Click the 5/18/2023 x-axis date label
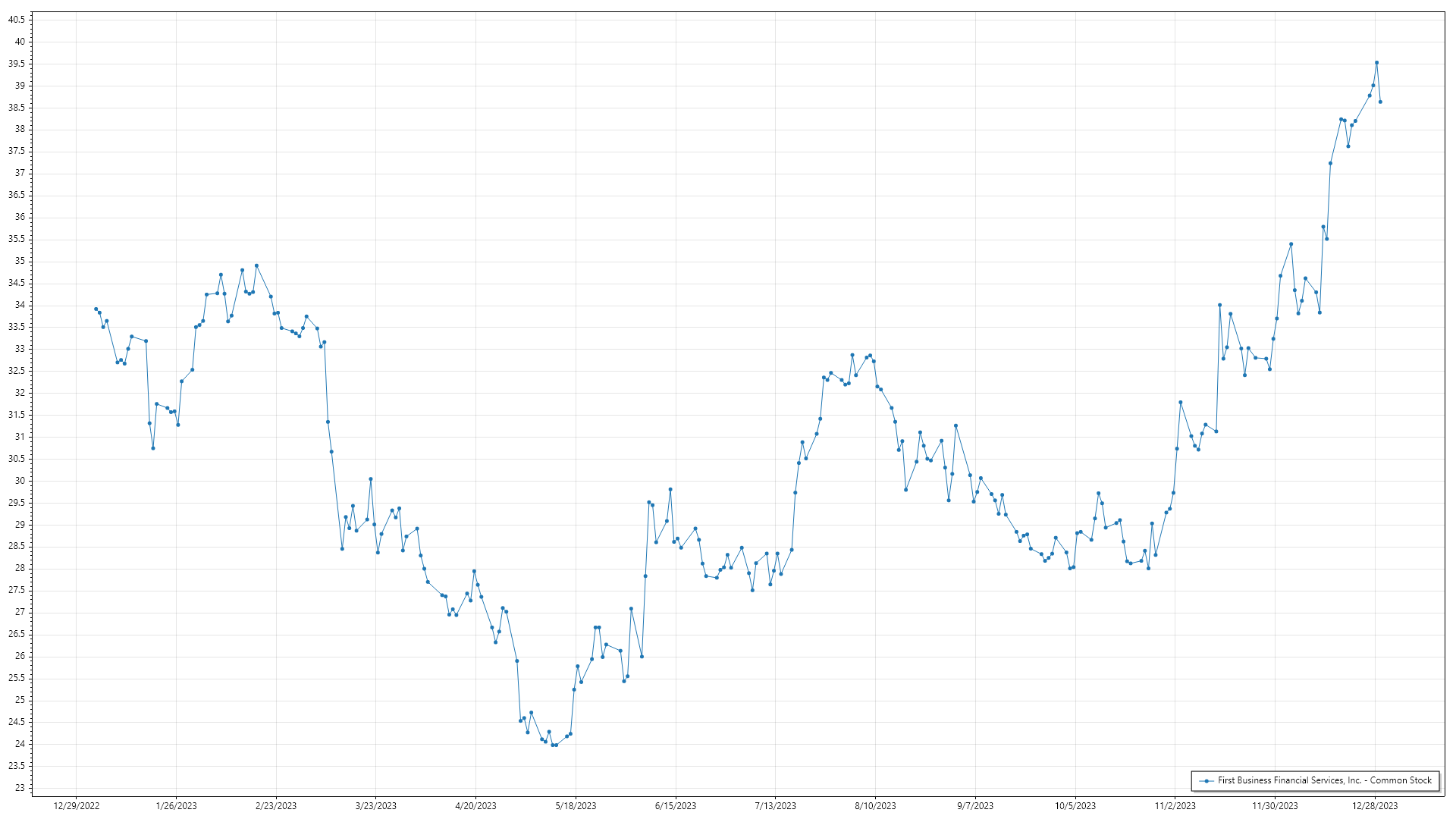This screenshot has height=819, width=1456. click(x=576, y=805)
